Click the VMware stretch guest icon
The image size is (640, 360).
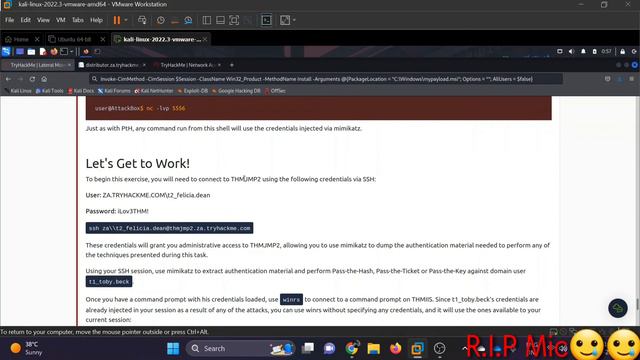[x=285, y=20]
